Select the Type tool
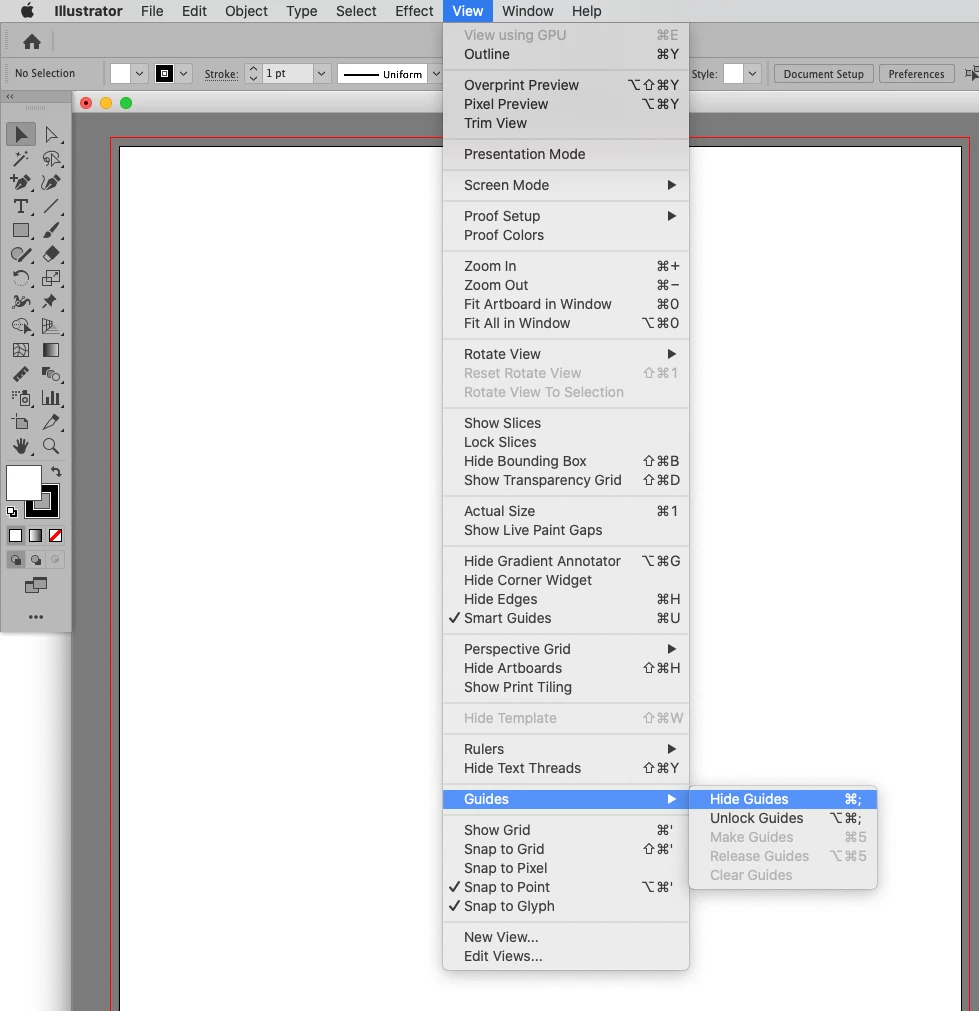Screen dimensions: 979x1011 pyautogui.click(x=21, y=206)
